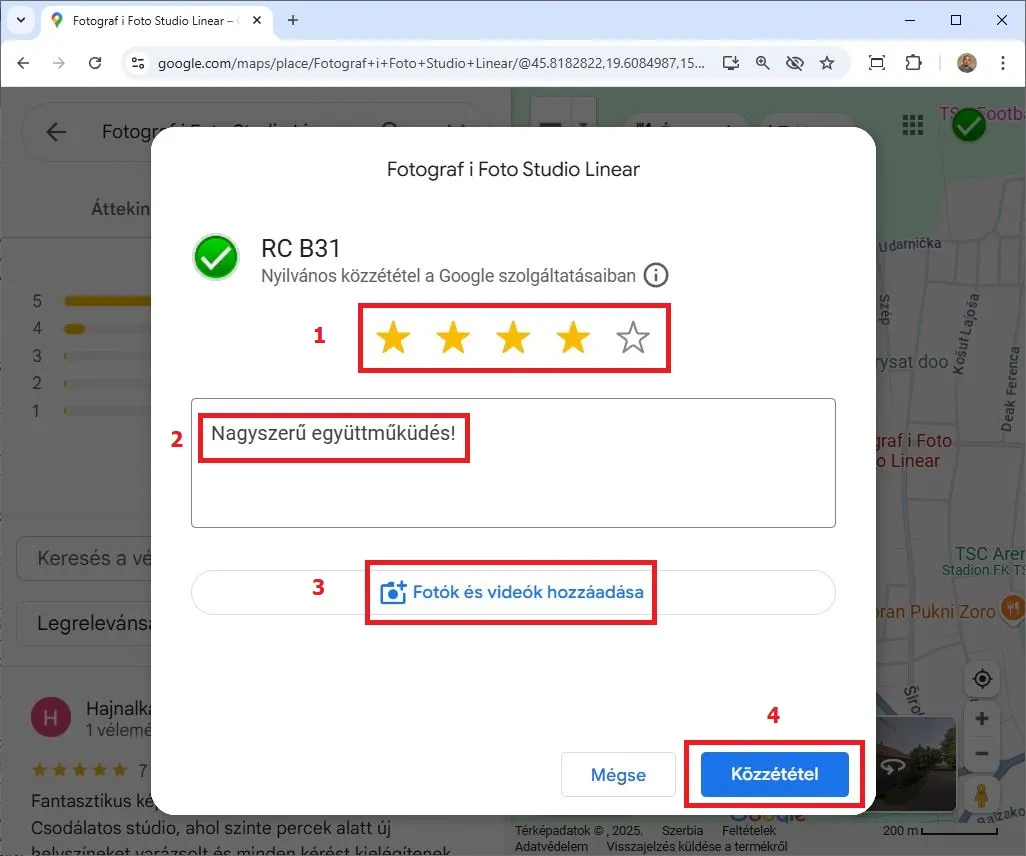Image resolution: width=1026 pixels, height=856 pixels.
Task: Open Chrome three-dot menu
Action: coord(1003,63)
